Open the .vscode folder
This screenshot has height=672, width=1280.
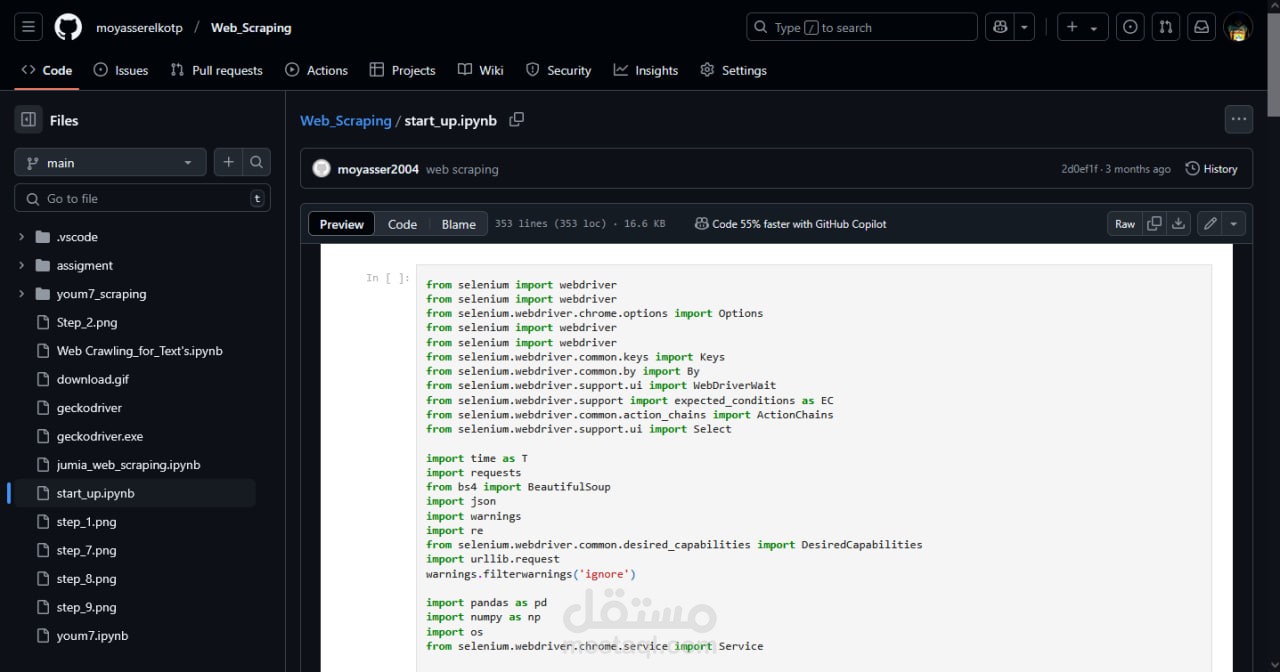[77, 237]
